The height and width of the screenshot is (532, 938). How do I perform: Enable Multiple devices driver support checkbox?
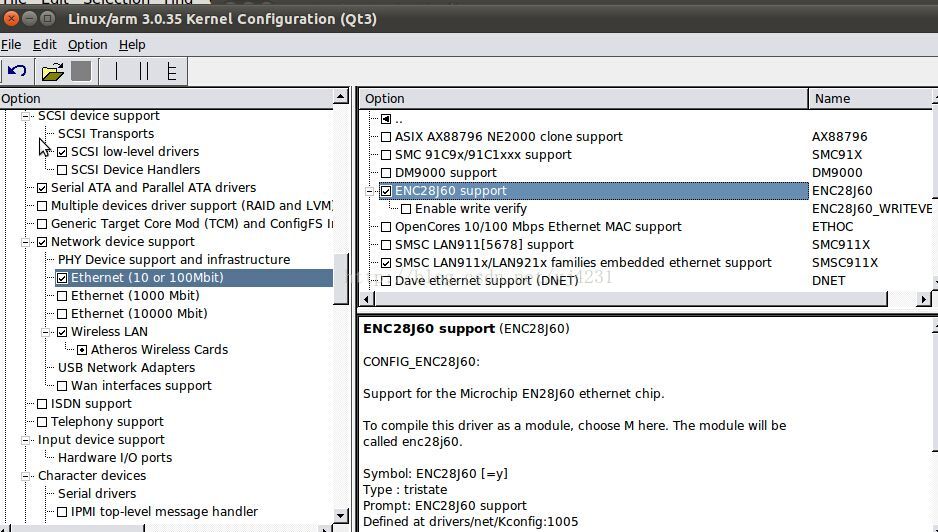42,206
